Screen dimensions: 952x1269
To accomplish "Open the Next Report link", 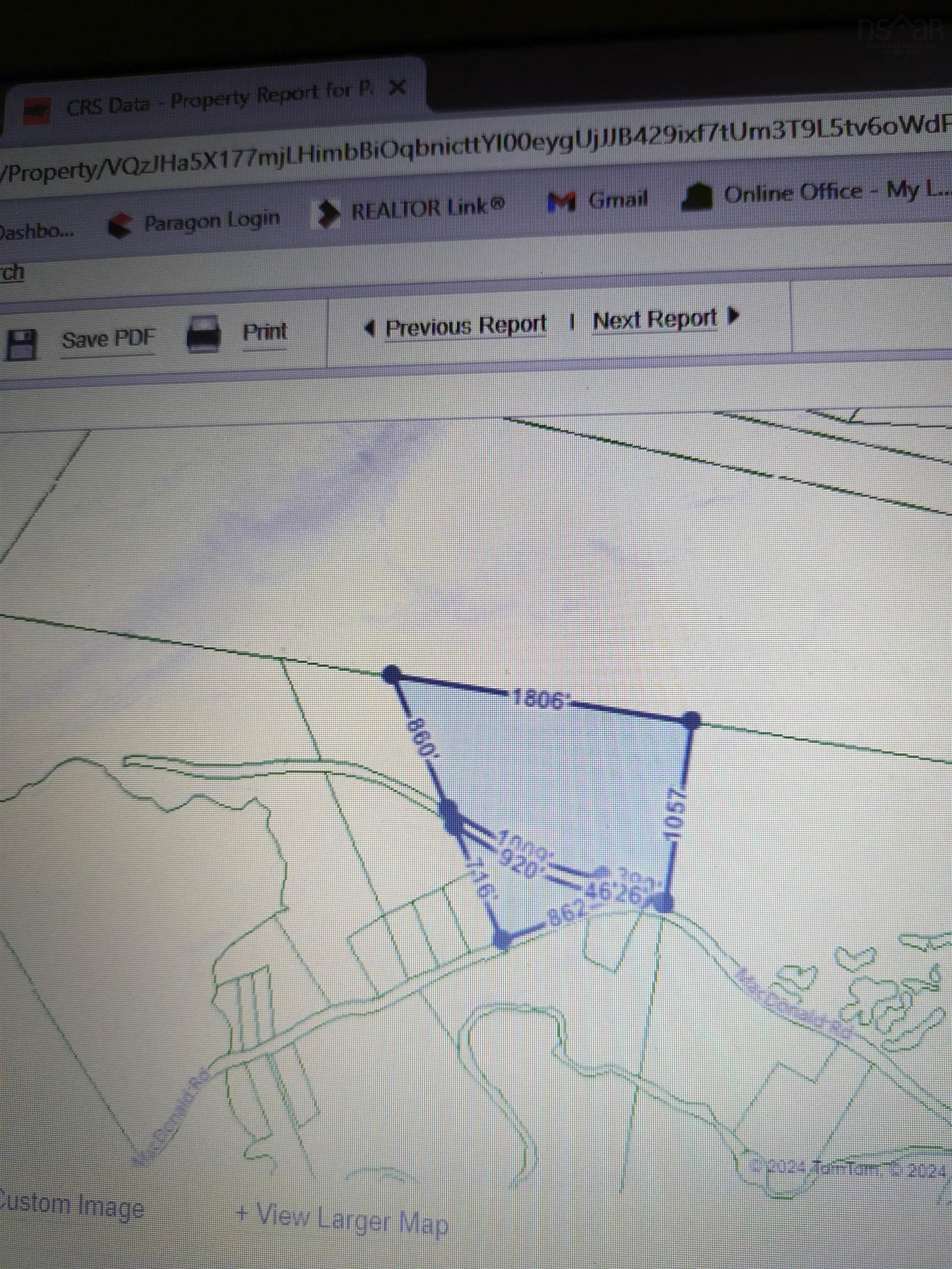I will (x=654, y=319).
